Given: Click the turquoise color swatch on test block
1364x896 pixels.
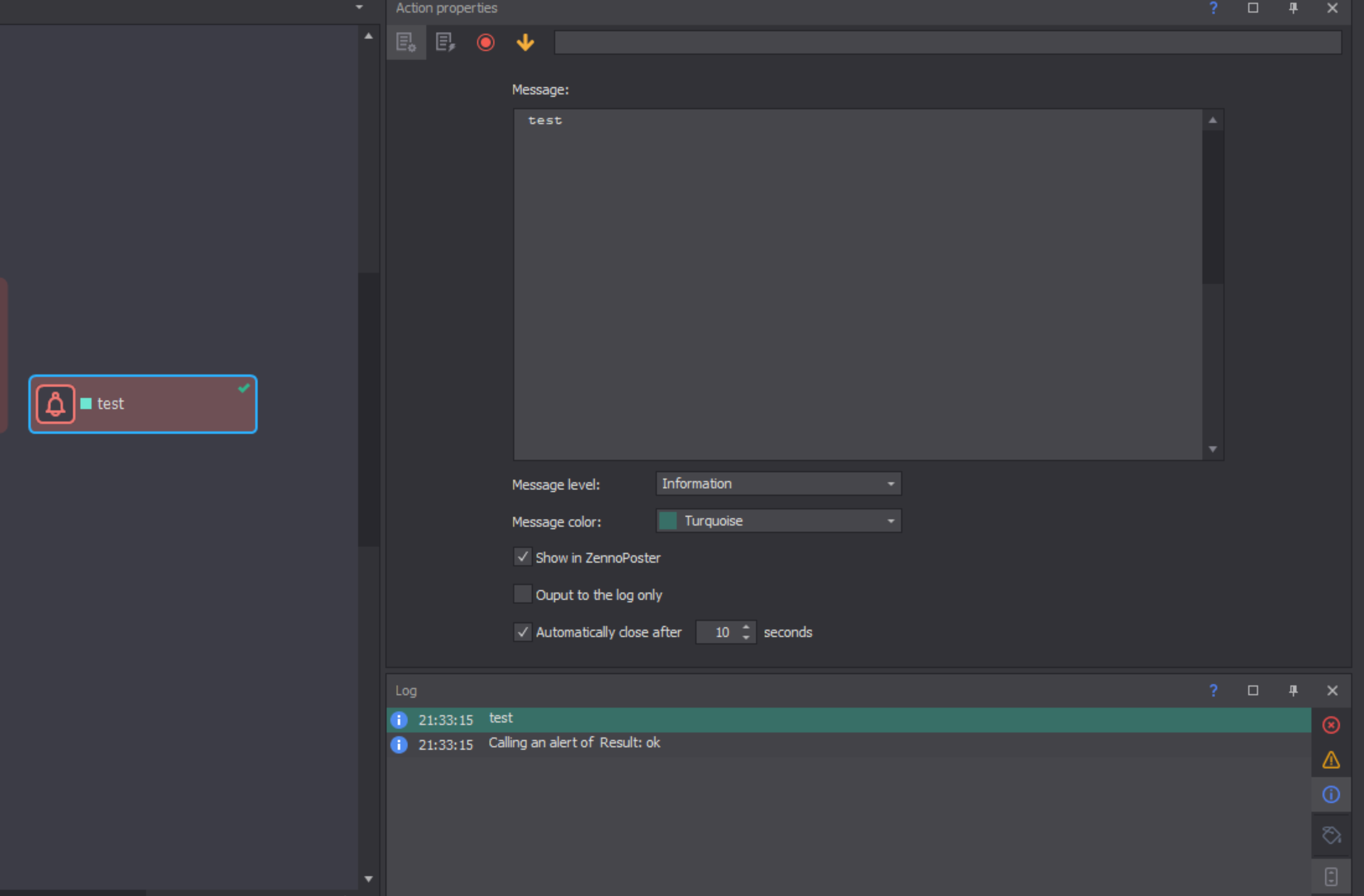Looking at the screenshot, I should point(86,404).
